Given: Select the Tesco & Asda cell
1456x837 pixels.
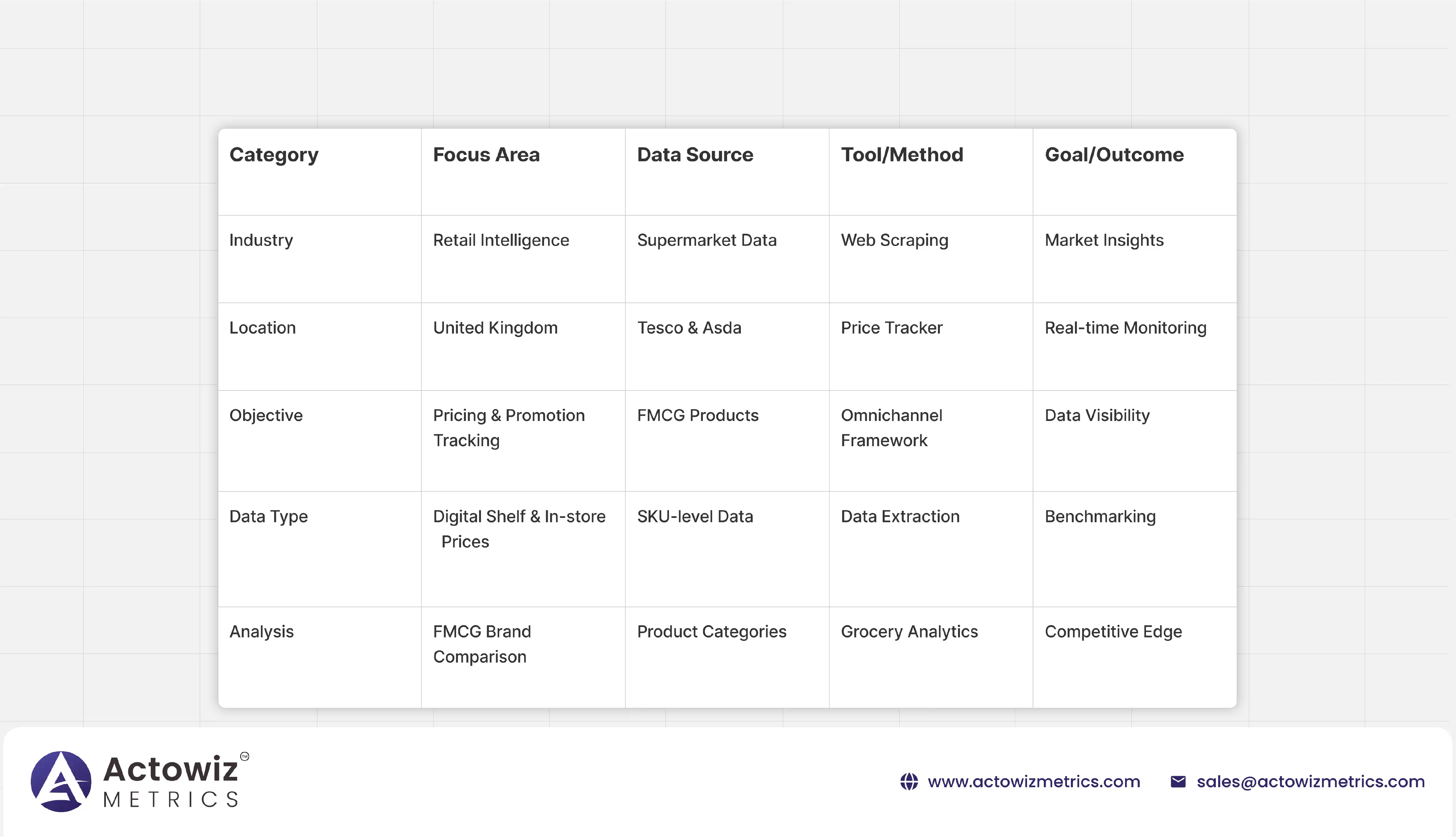Looking at the screenshot, I should [689, 328].
